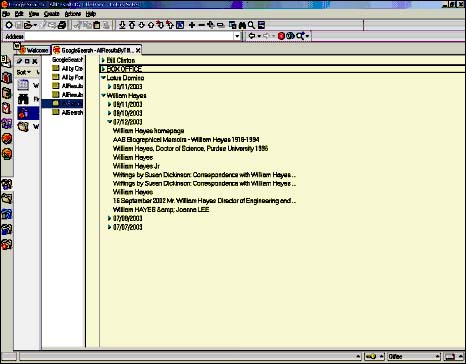Click the search icon beside refresh
Image resolution: width=466 pixels, height=364 pixels.
coord(300,36)
